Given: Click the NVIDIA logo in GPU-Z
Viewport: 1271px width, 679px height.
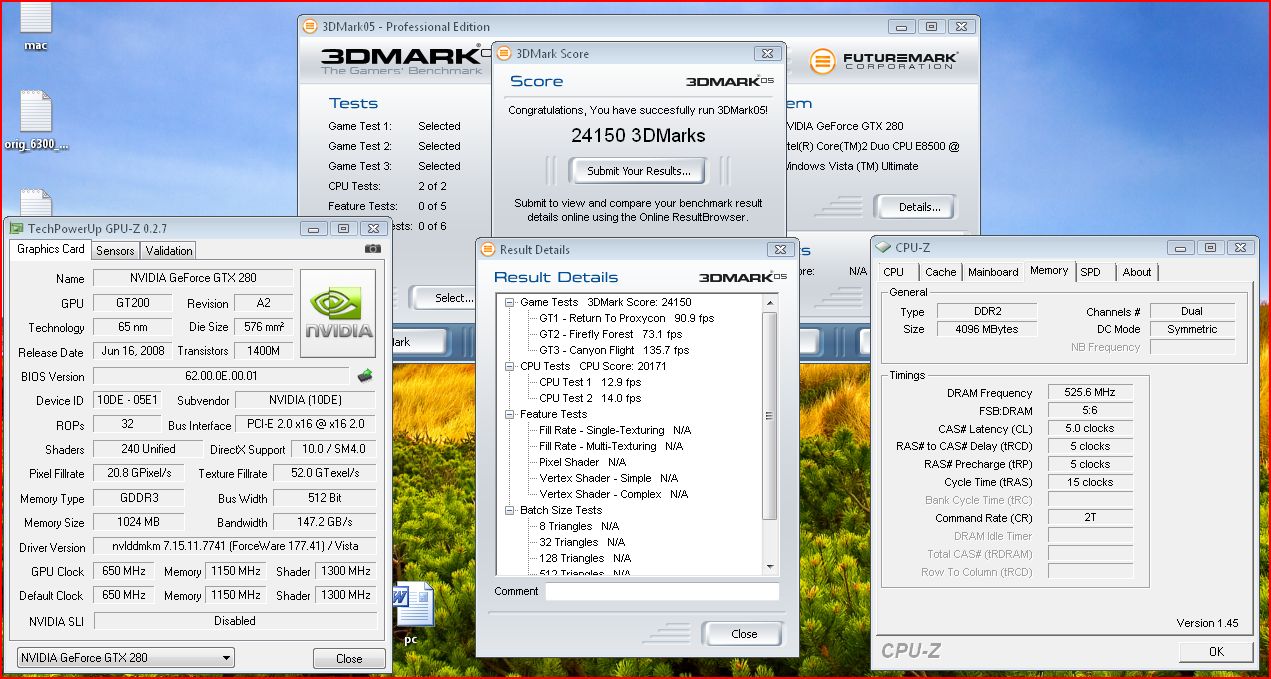Looking at the screenshot, I should (338, 314).
